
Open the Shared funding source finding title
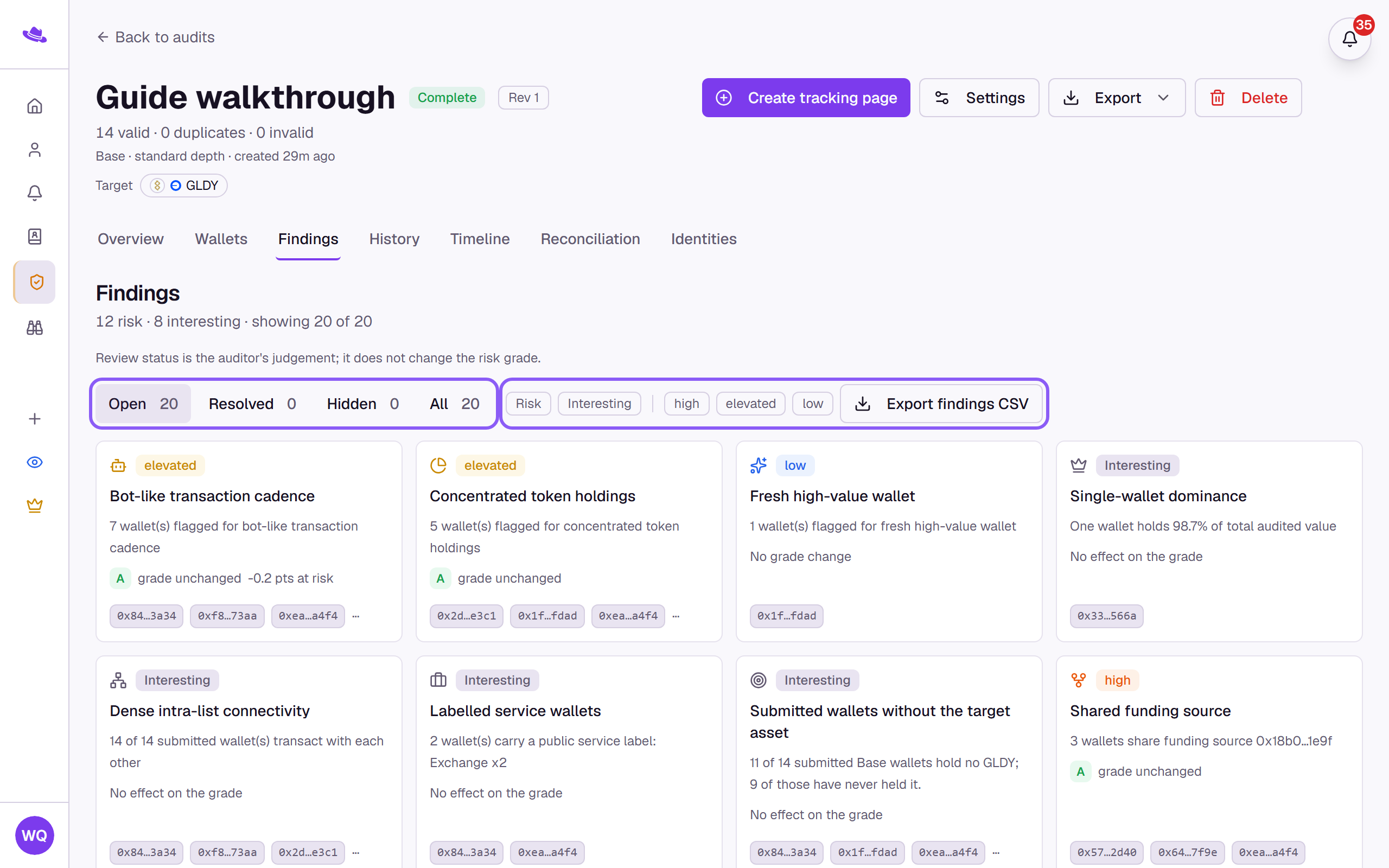click(1150, 711)
